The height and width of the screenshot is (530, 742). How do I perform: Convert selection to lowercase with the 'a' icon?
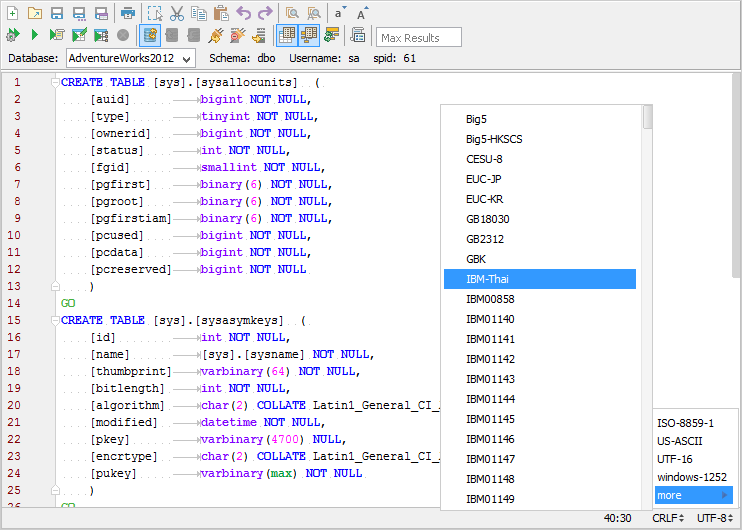click(340, 13)
